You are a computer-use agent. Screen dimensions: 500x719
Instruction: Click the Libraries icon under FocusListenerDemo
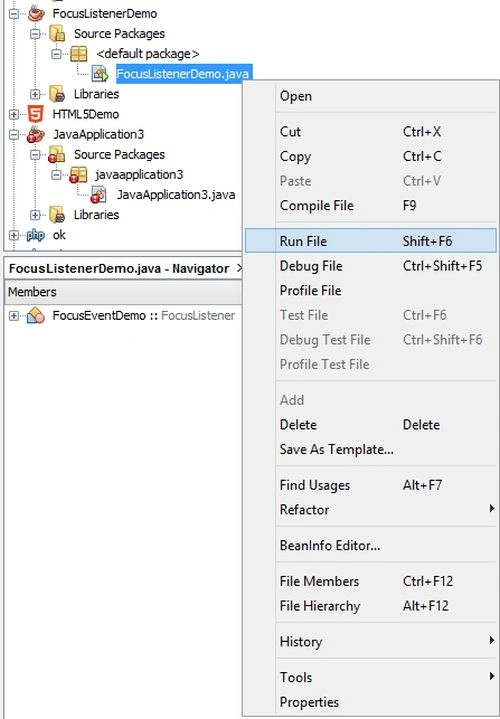point(57,94)
